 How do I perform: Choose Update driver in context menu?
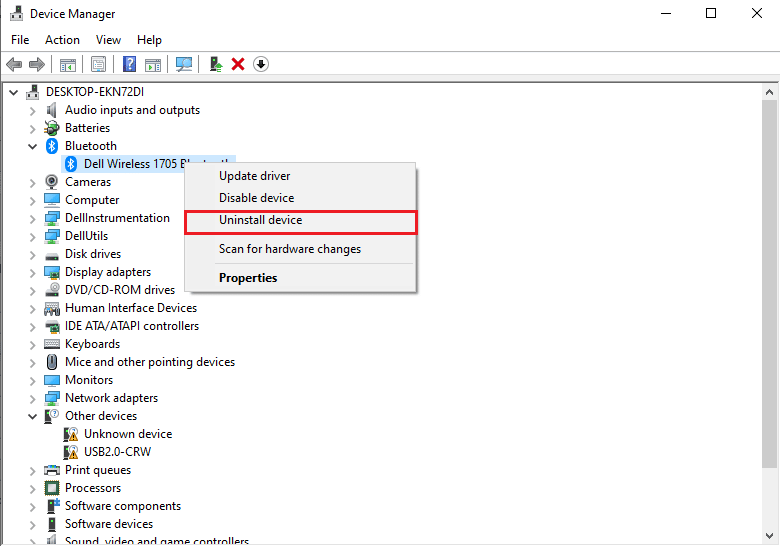[300, 176]
